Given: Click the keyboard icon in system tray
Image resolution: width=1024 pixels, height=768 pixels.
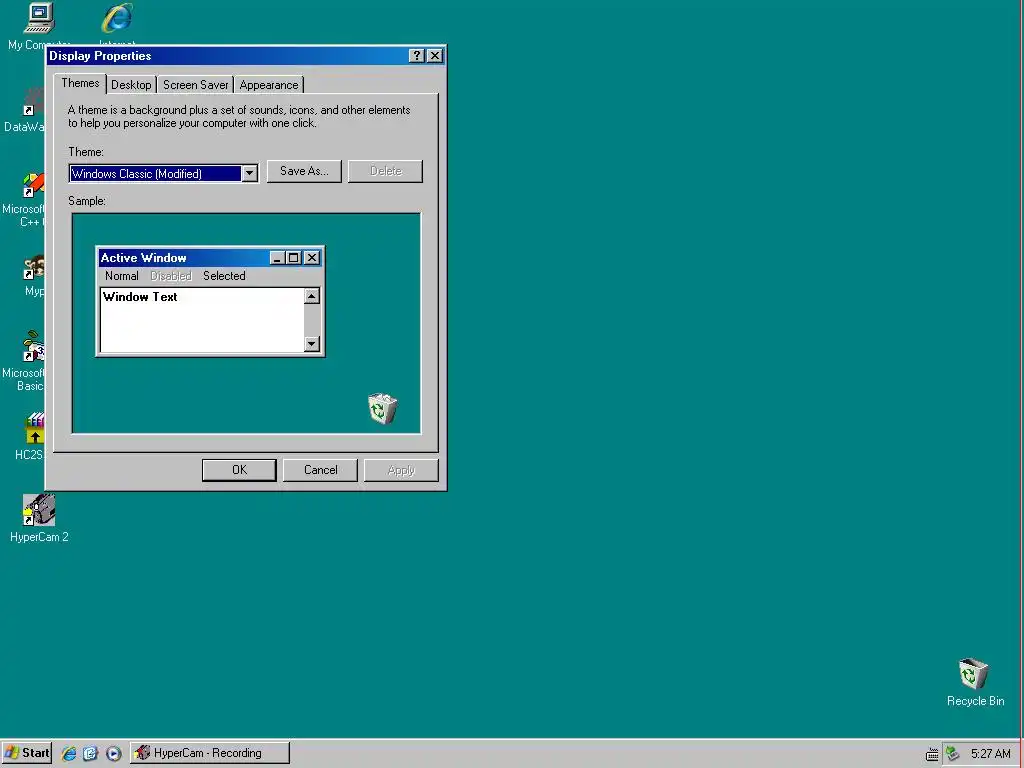Looking at the screenshot, I should pyautogui.click(x=932, y=754).
